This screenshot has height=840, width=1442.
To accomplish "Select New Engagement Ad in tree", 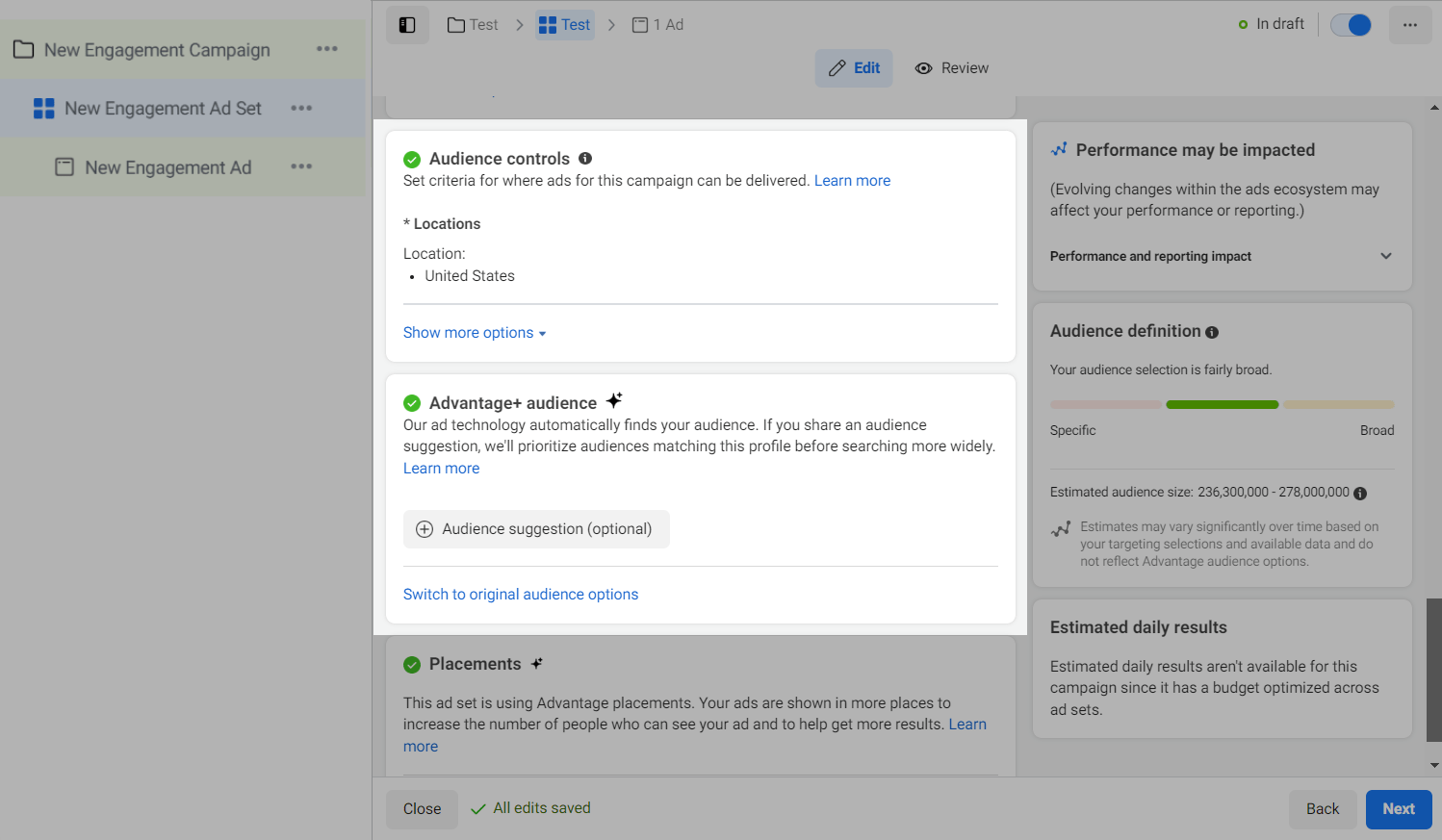I will 167,167.
